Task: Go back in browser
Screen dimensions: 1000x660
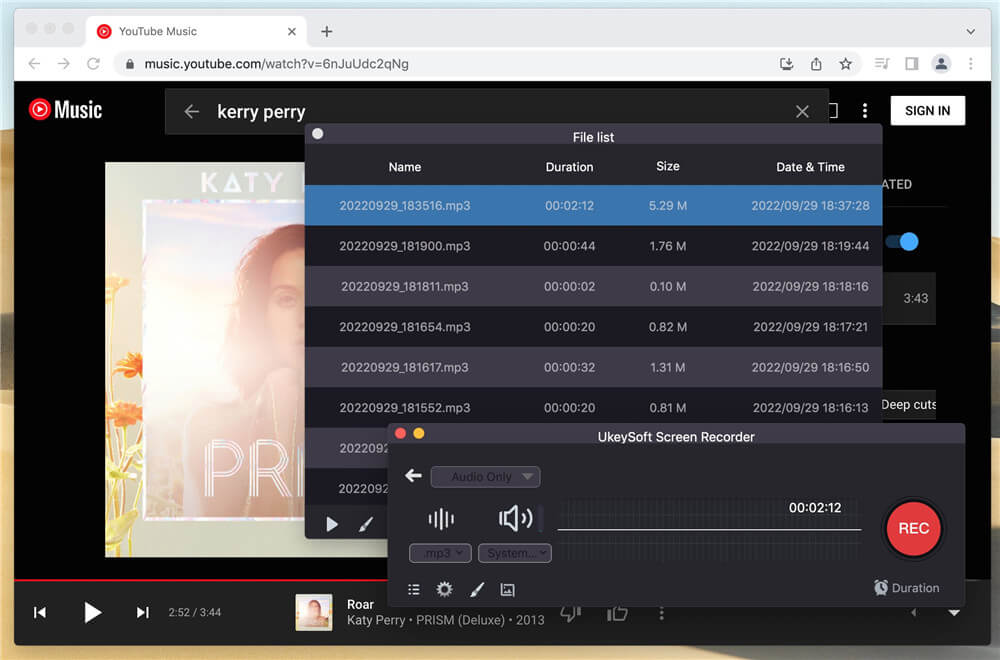Action: (x=34, y=64)
